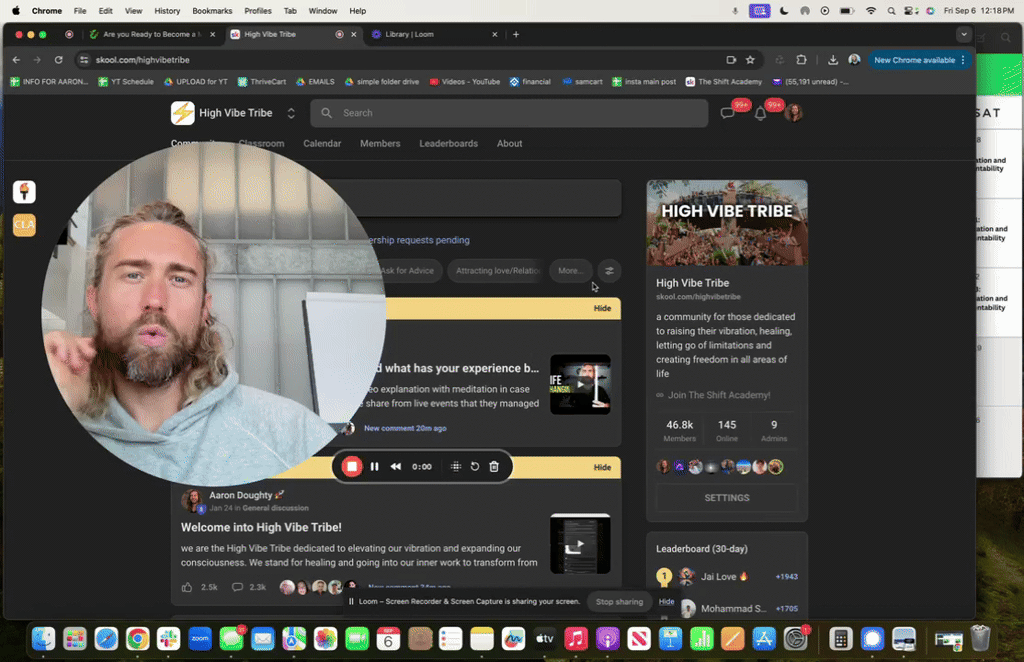Open the Profiles menu
Screen dimensions: 1024x662
(258, 10)
